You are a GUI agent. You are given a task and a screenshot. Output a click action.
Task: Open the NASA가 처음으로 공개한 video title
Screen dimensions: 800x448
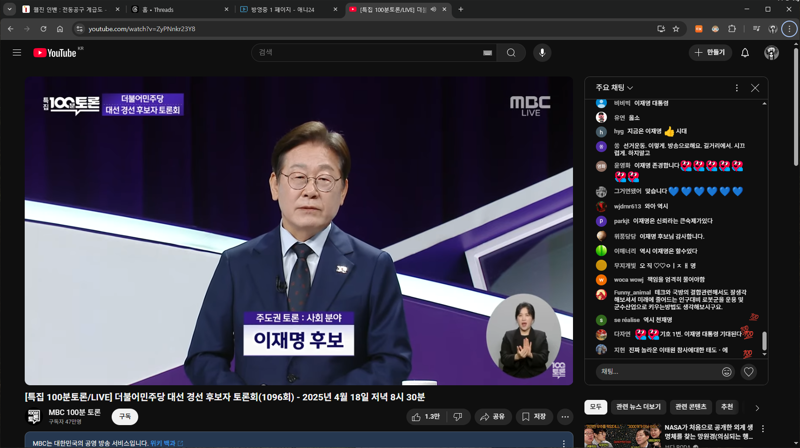pos(709,432)
